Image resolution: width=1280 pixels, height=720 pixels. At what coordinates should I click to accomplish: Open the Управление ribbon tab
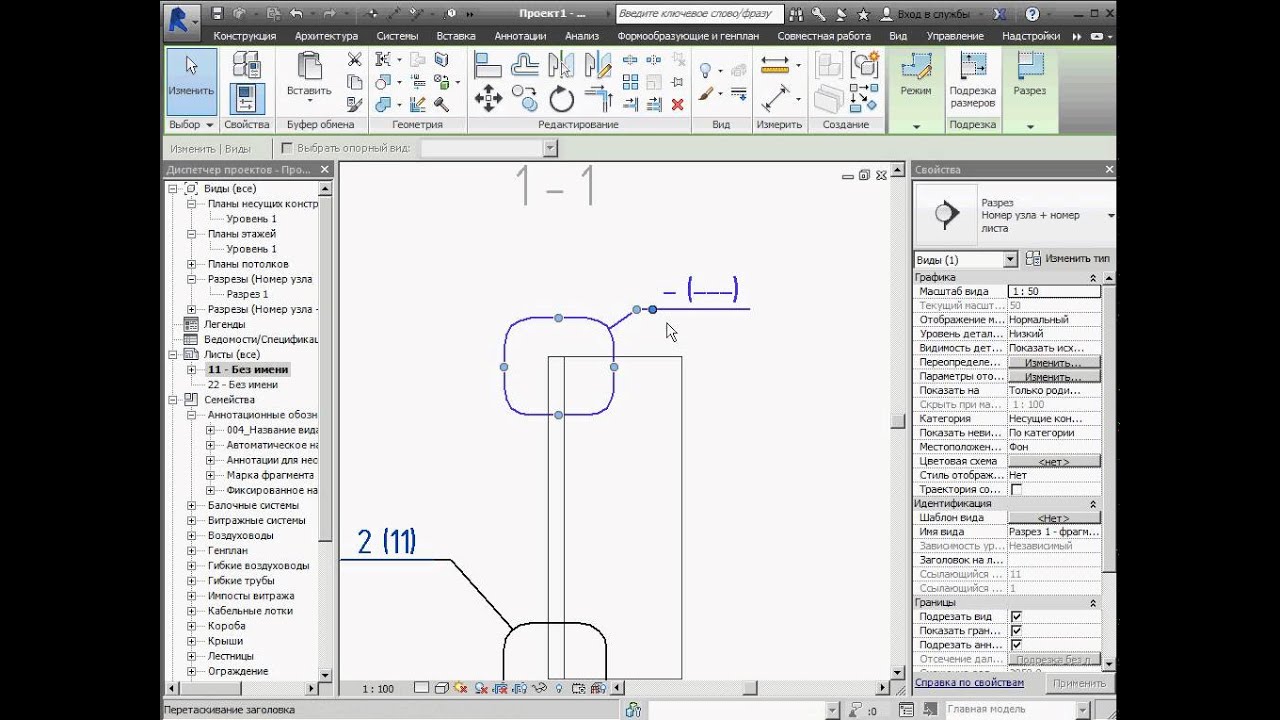(x=955, y=36)
